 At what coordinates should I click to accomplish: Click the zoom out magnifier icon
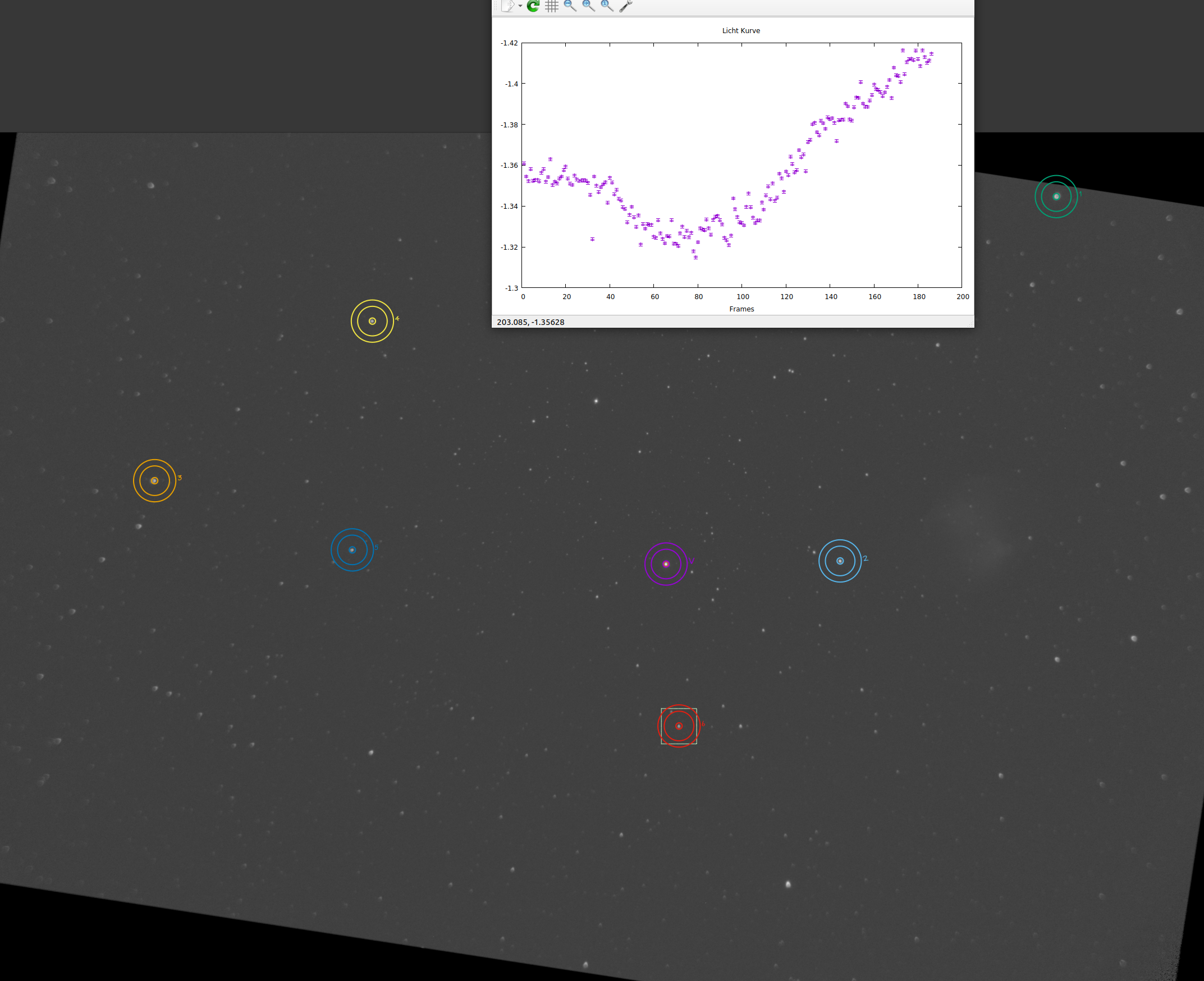point(570,6)
